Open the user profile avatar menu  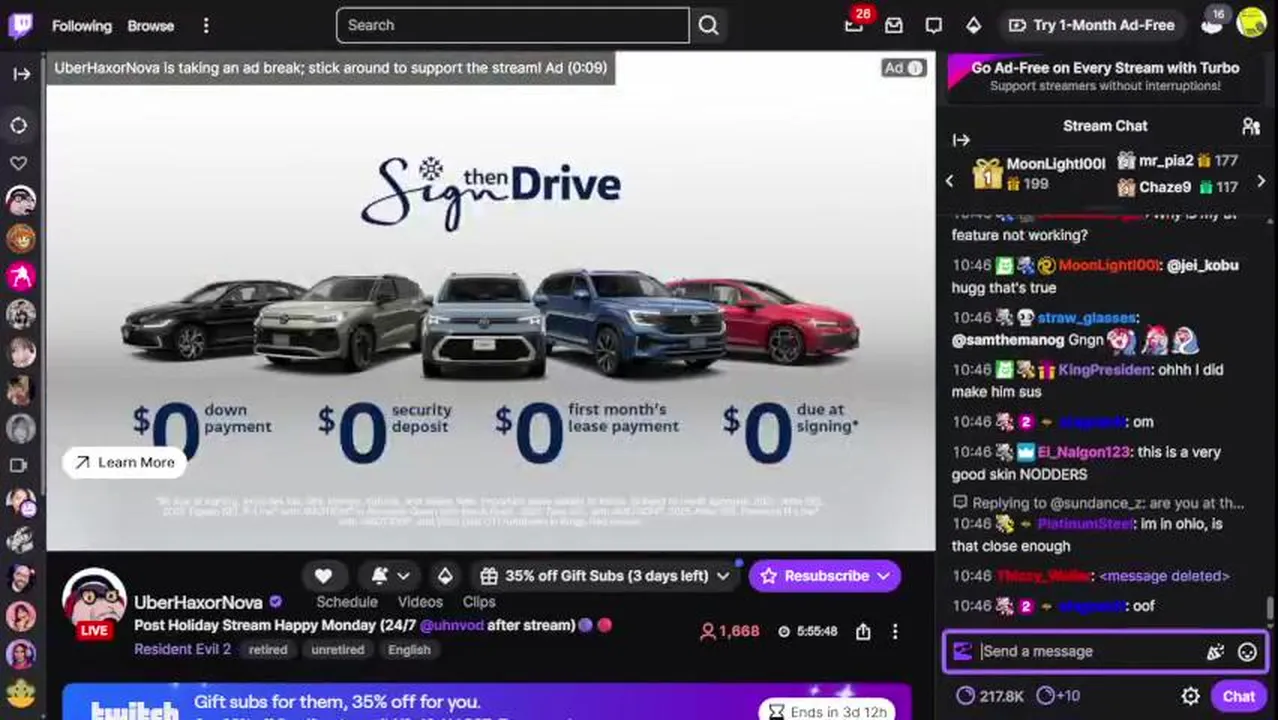pos(1251,24)
